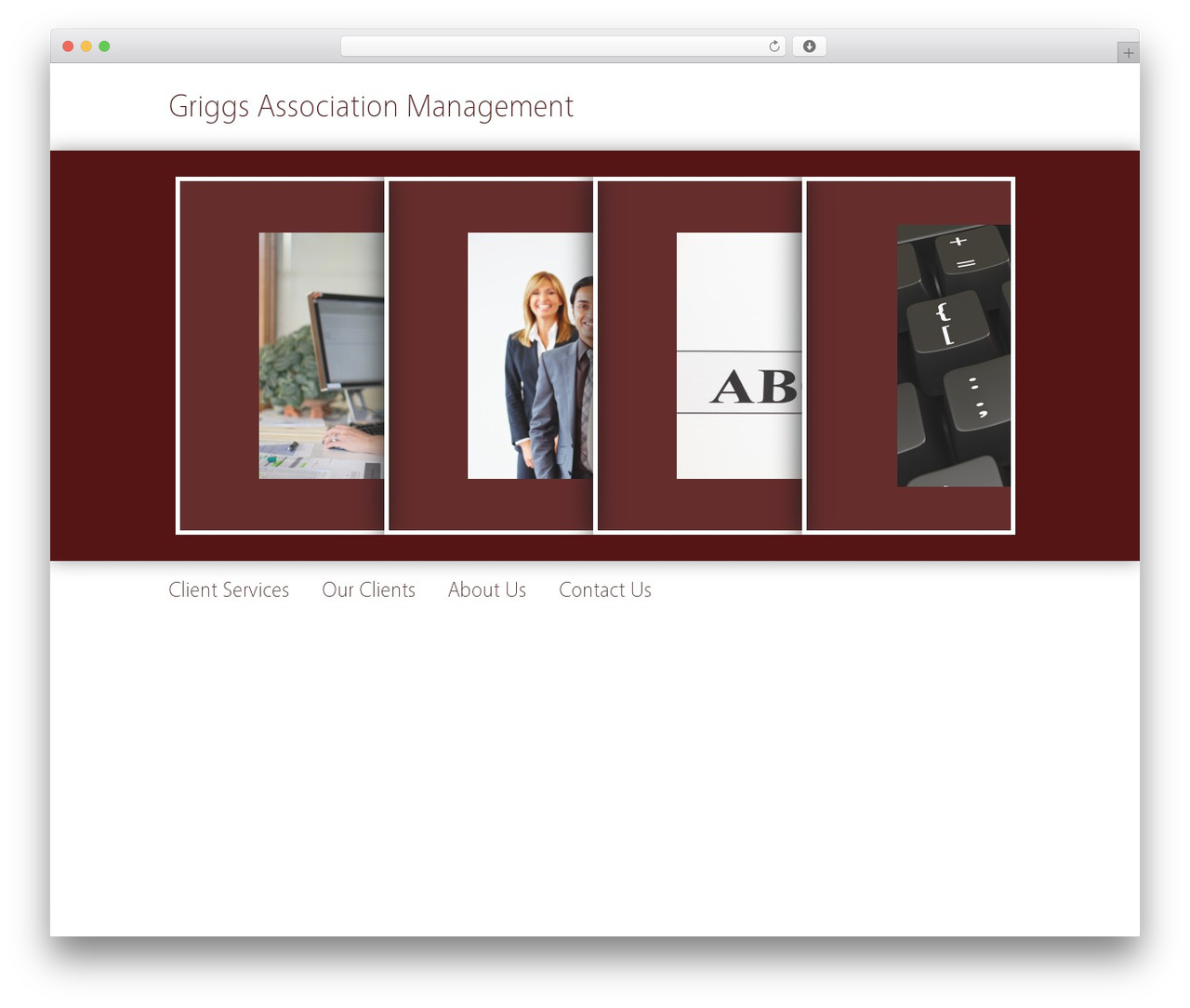Image resolution: width=1190 pixels, height=1008 pixels.
Task: Click the red close window button
Action: pos(68,46)
